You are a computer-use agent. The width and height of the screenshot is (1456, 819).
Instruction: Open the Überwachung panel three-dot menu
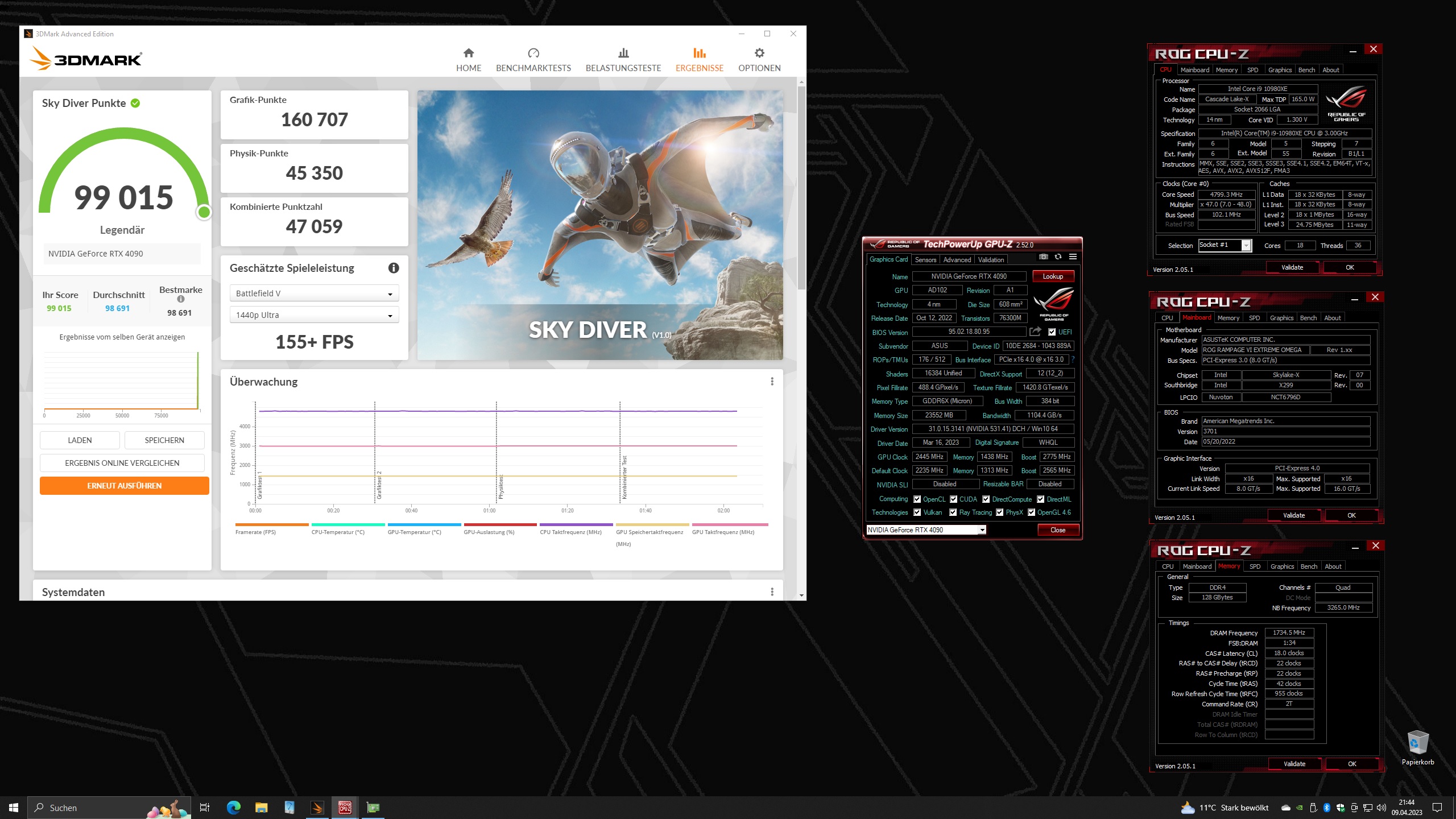tap(772, 382)
